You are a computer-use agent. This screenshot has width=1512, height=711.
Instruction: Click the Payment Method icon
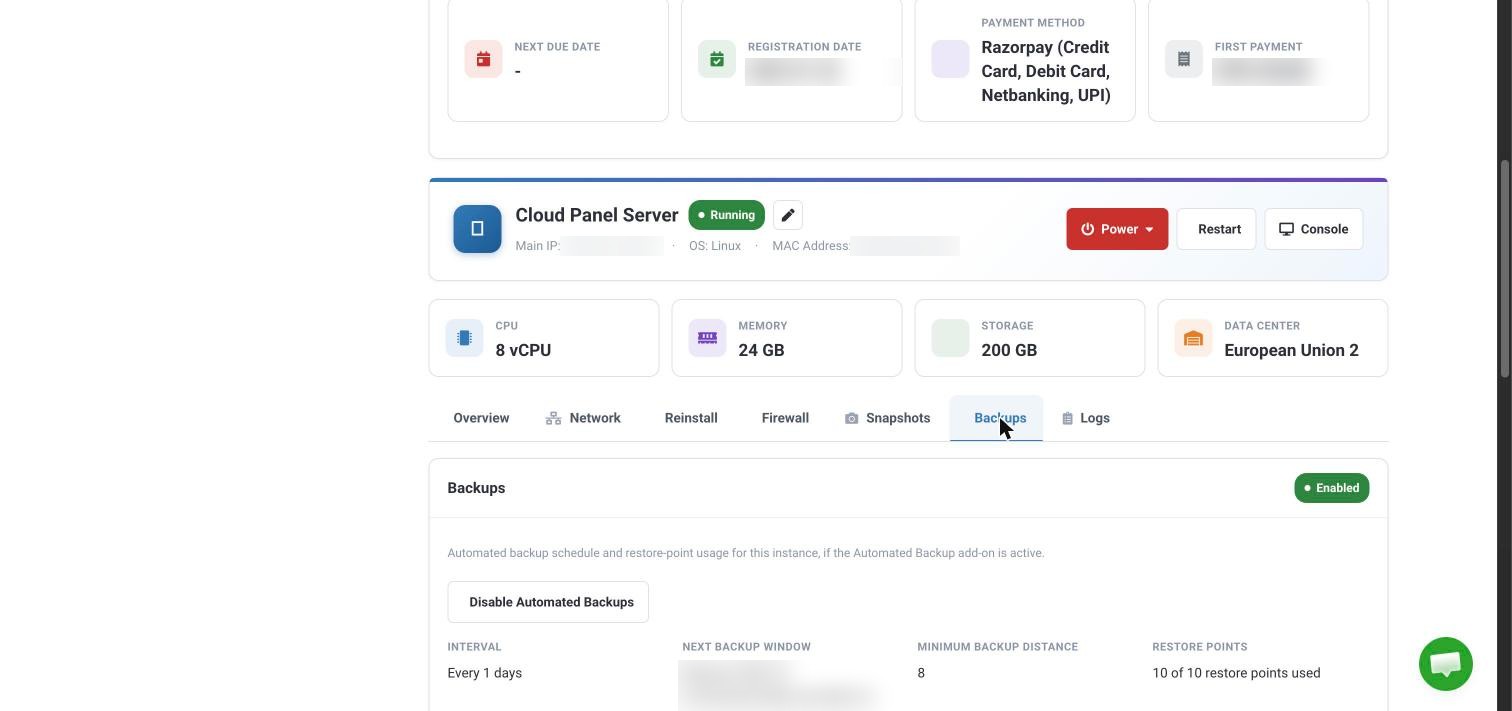pyautogui.click(x=950, y=59)
